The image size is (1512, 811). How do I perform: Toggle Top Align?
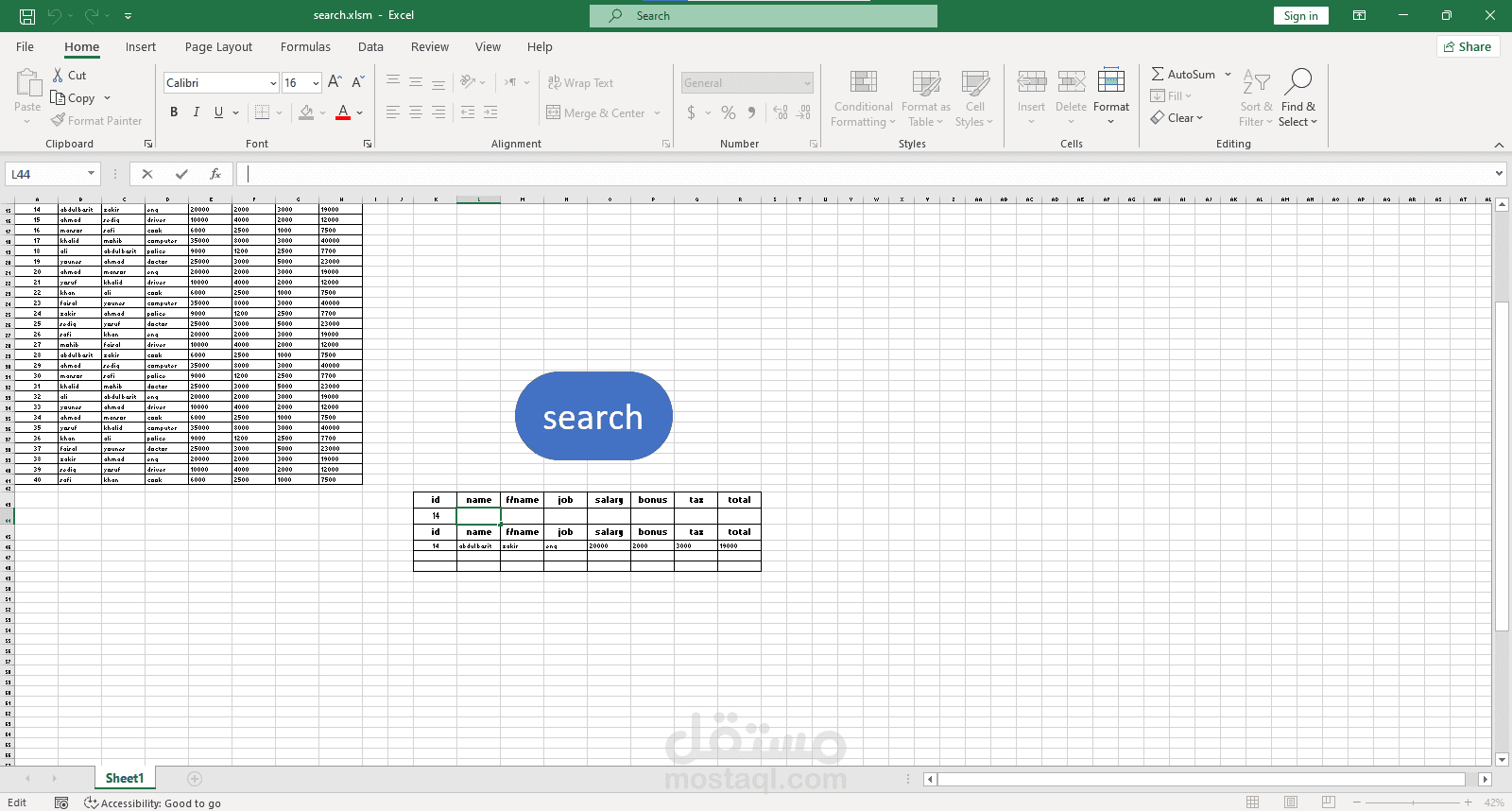pyautogui.click(x=393, y=82)
